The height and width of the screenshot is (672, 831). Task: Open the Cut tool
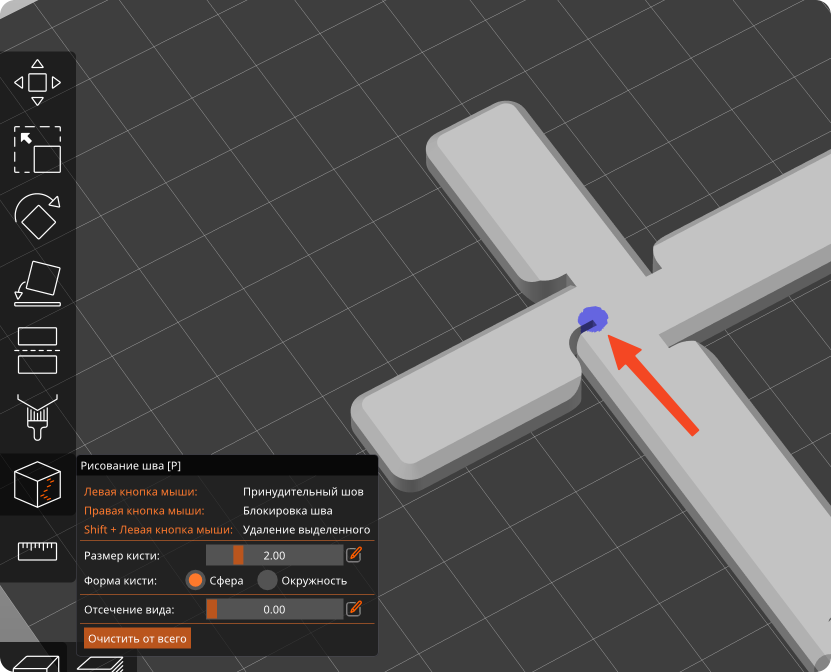coord(37,350)
